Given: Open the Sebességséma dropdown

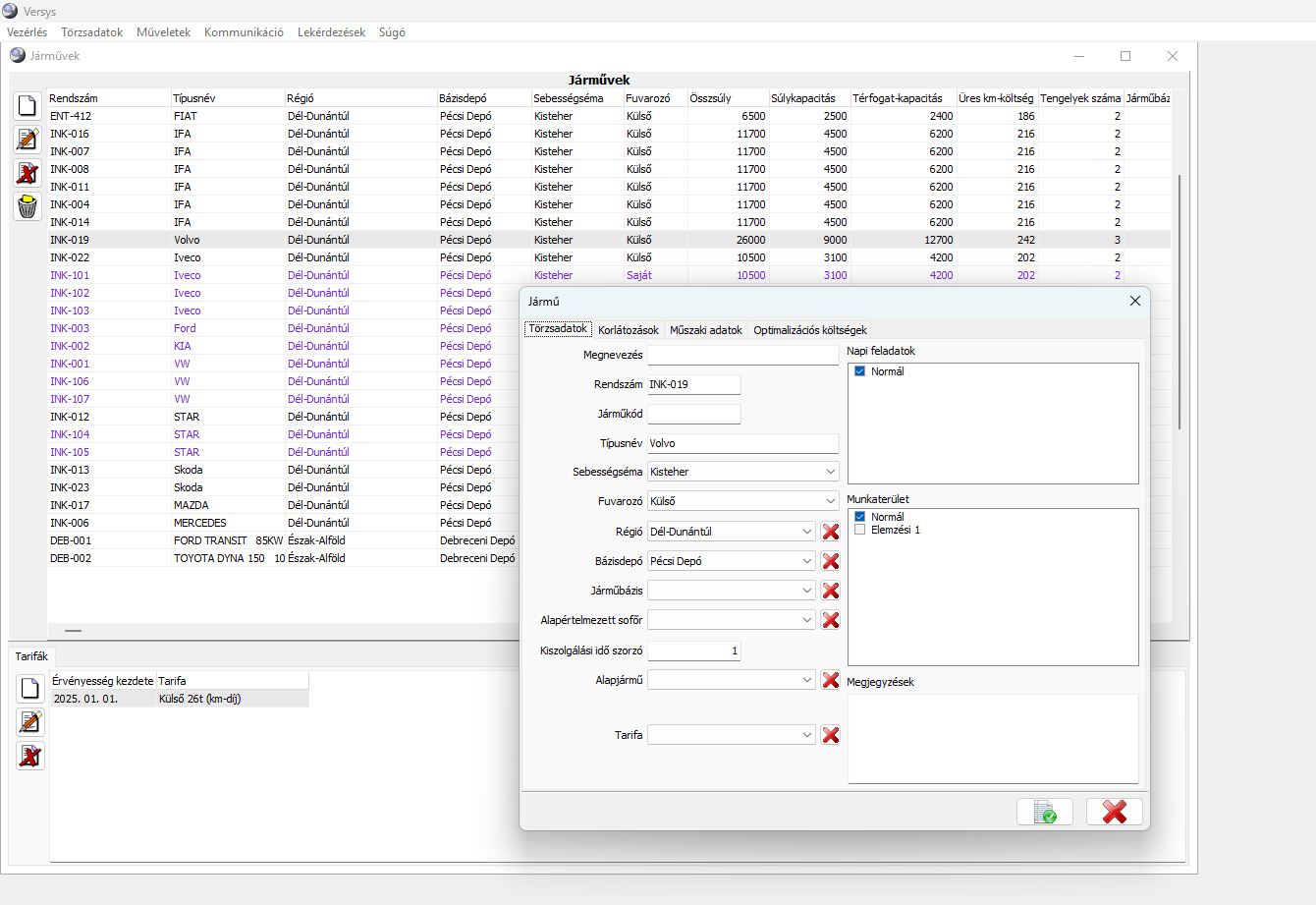Looking at the screenshot, I should [x=830, y=472].
